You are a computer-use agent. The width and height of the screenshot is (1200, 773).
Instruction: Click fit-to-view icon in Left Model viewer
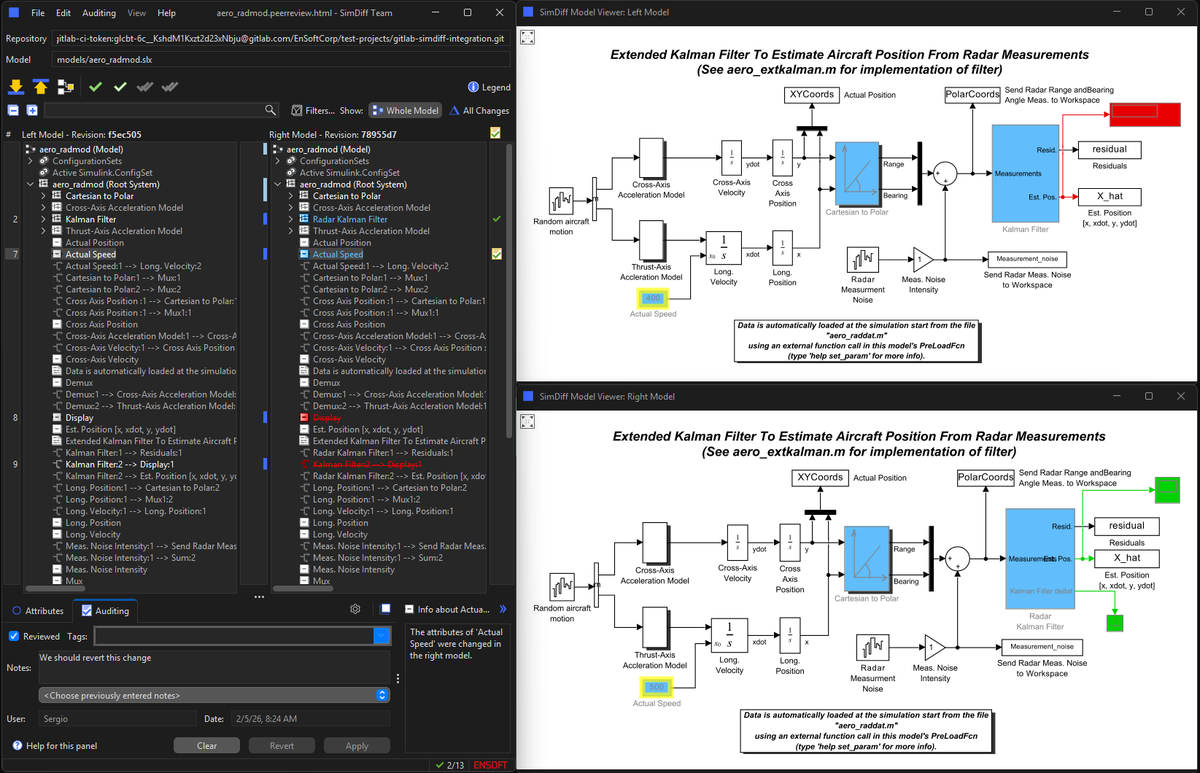pos(528,36)
